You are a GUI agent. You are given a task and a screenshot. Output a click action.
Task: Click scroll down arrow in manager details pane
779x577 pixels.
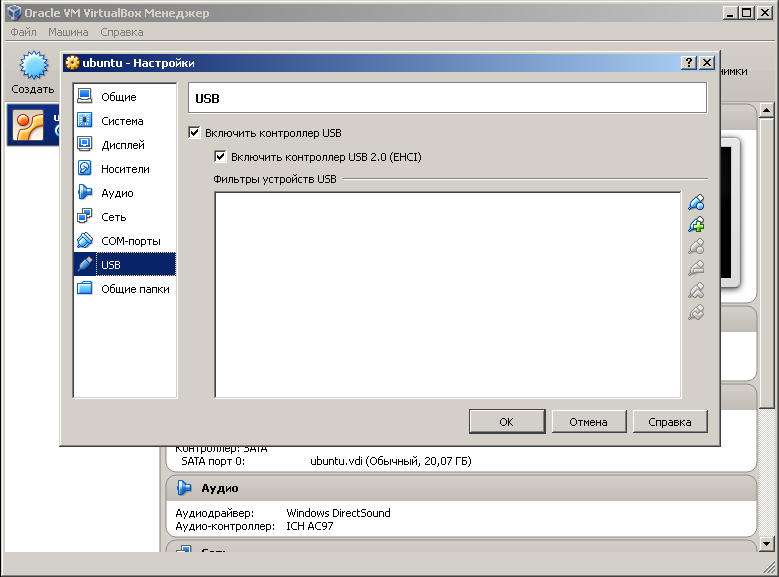click(x=767, y=544)
